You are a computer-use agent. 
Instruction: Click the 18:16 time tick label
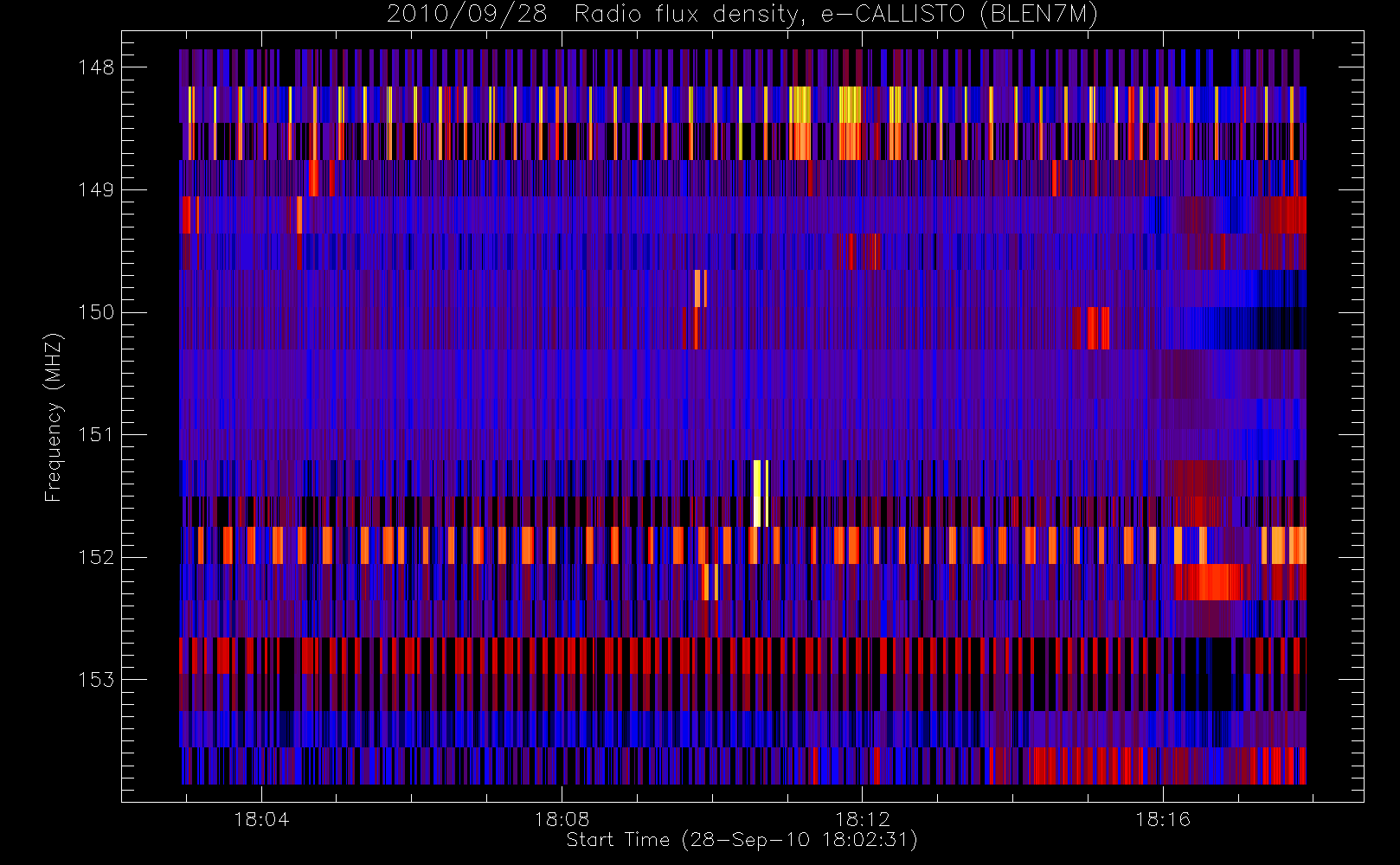1163,819
